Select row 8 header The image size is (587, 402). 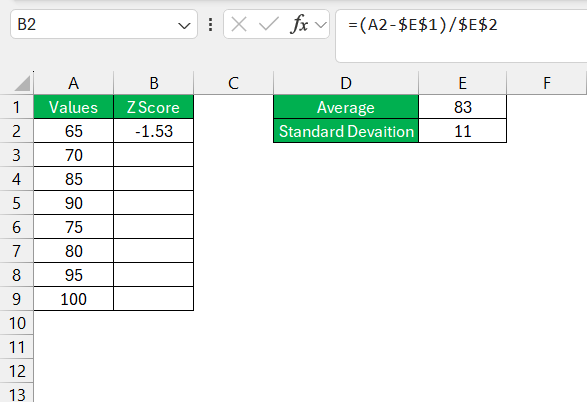(16, 275)
